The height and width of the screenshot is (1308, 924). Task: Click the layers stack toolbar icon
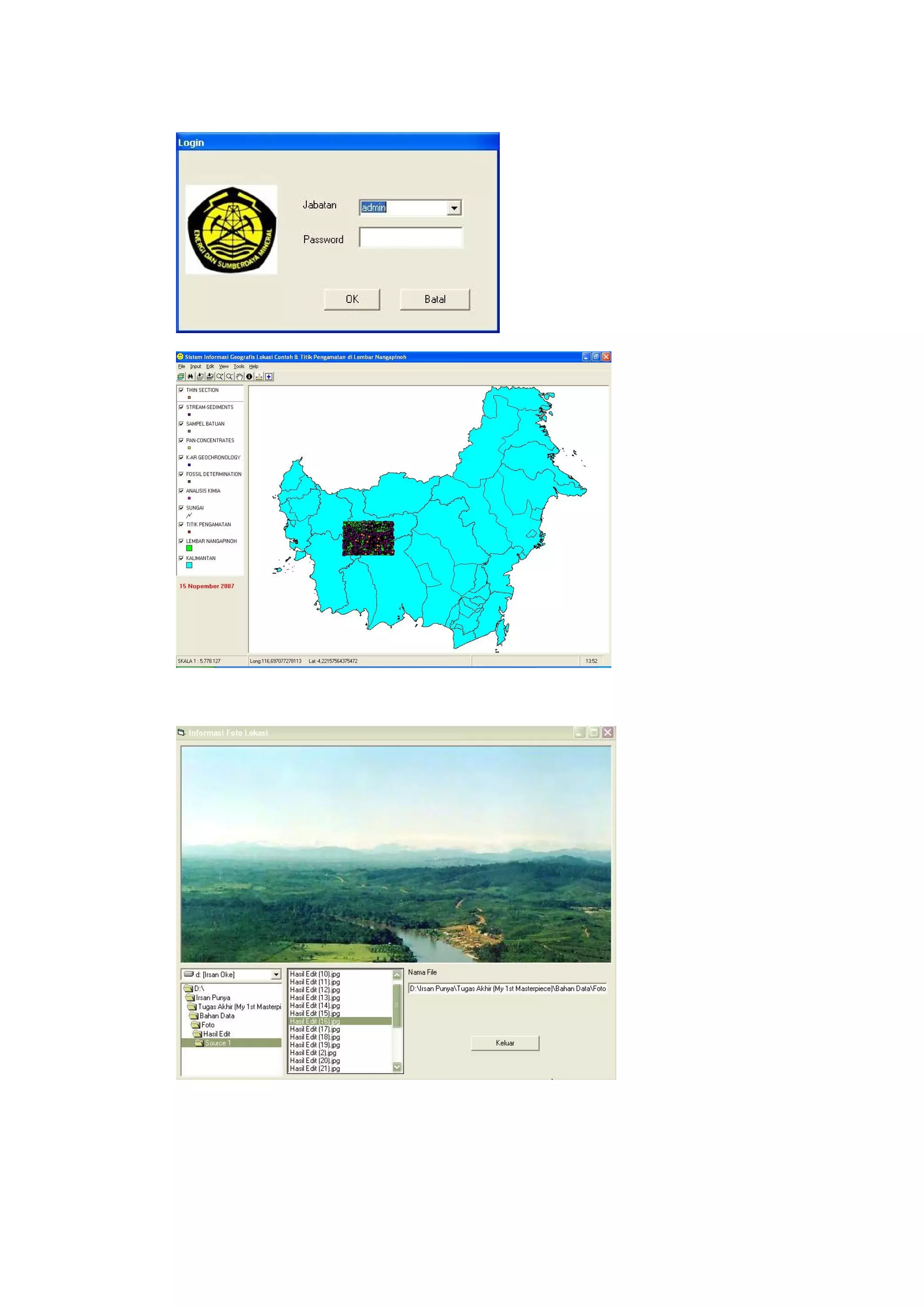tap(181, 376)
